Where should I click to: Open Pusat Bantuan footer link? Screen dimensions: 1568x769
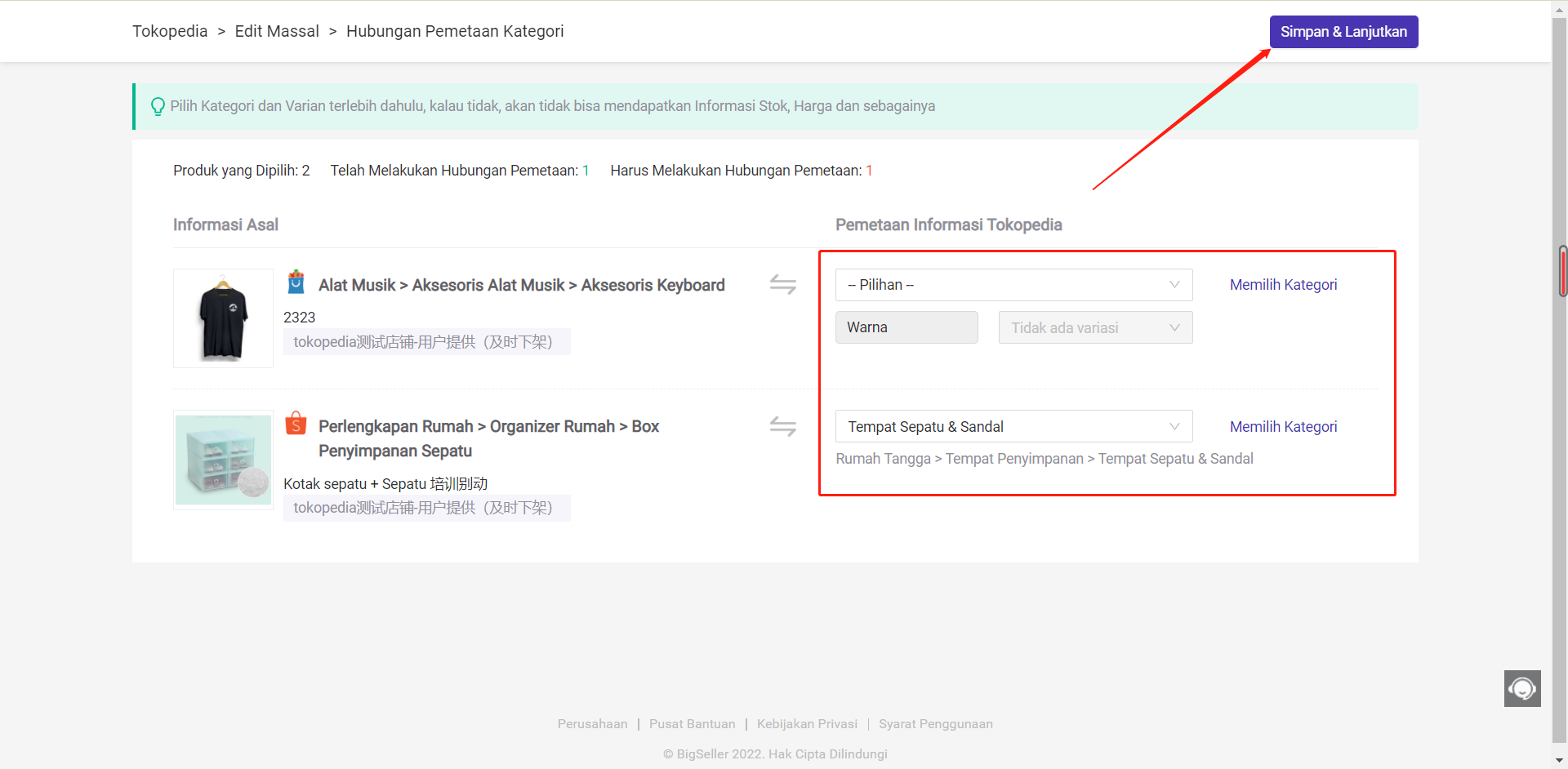tap(692, 724)
